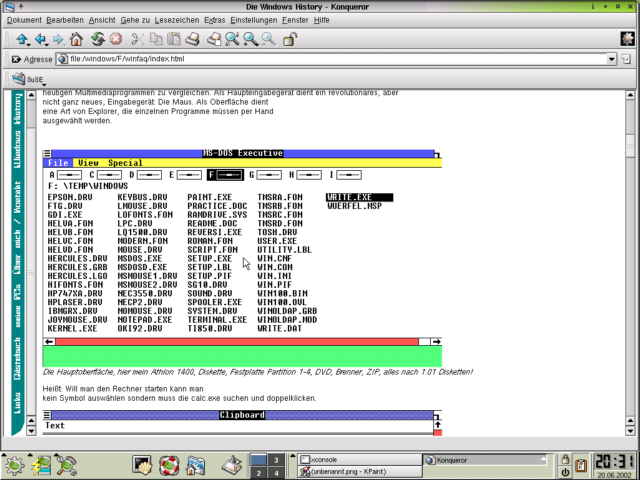The height and width of the screenshot is (480, 640).
Task: Increase font size with magnifier icon
Action: [250, 39]
